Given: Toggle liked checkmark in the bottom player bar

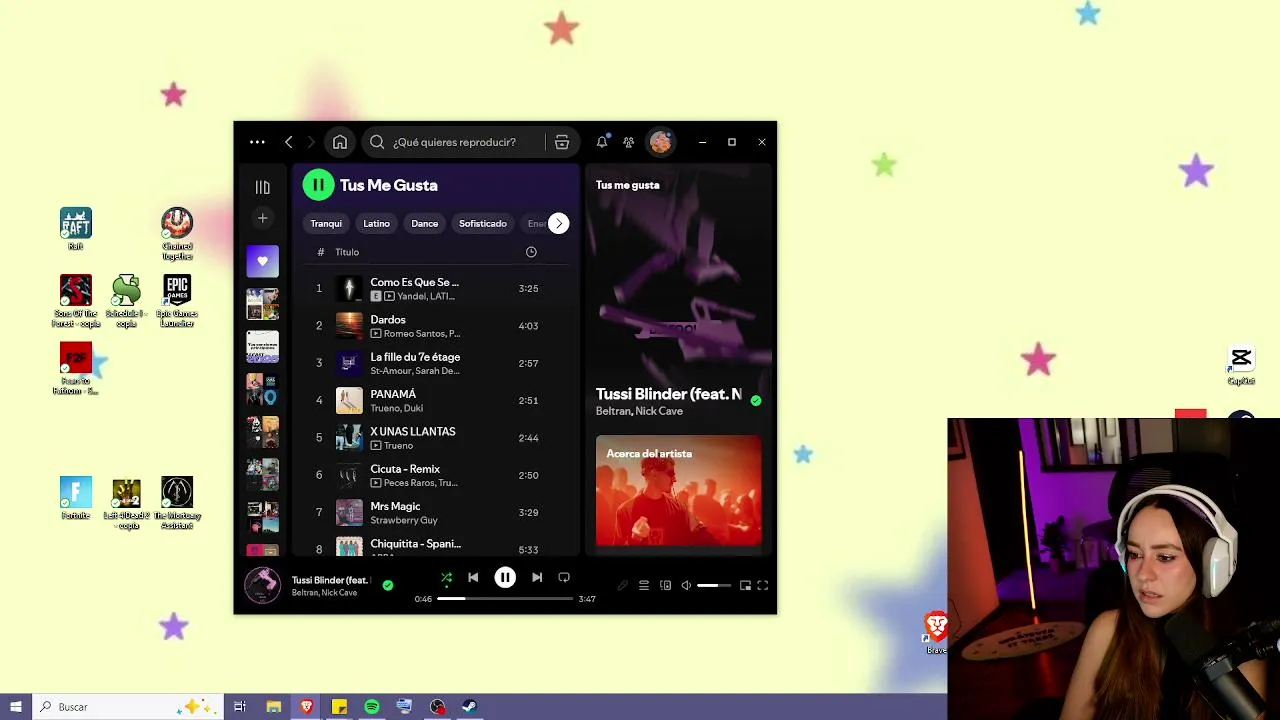Looking at the screenshot, I should pos(388,586).
